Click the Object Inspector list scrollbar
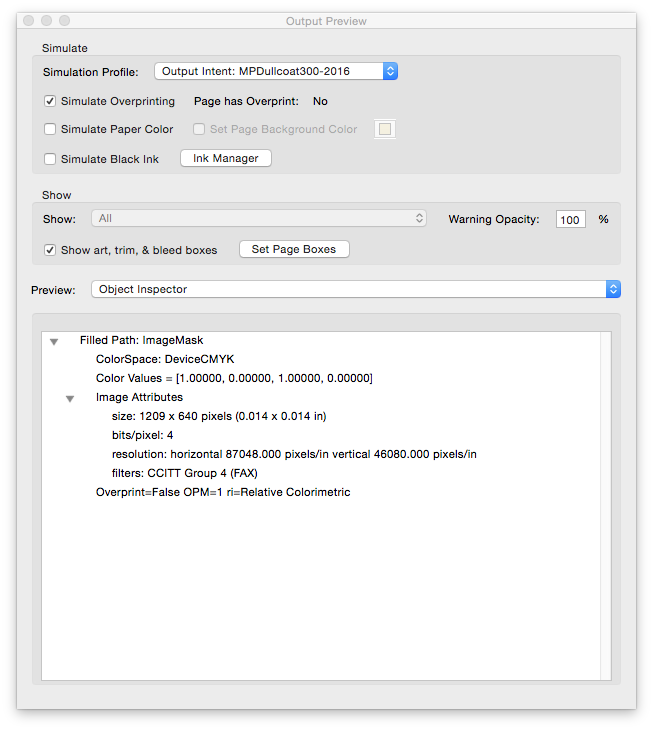Image resolution: width=653 pixels, height=730 pixels. [x=606, y=506]
